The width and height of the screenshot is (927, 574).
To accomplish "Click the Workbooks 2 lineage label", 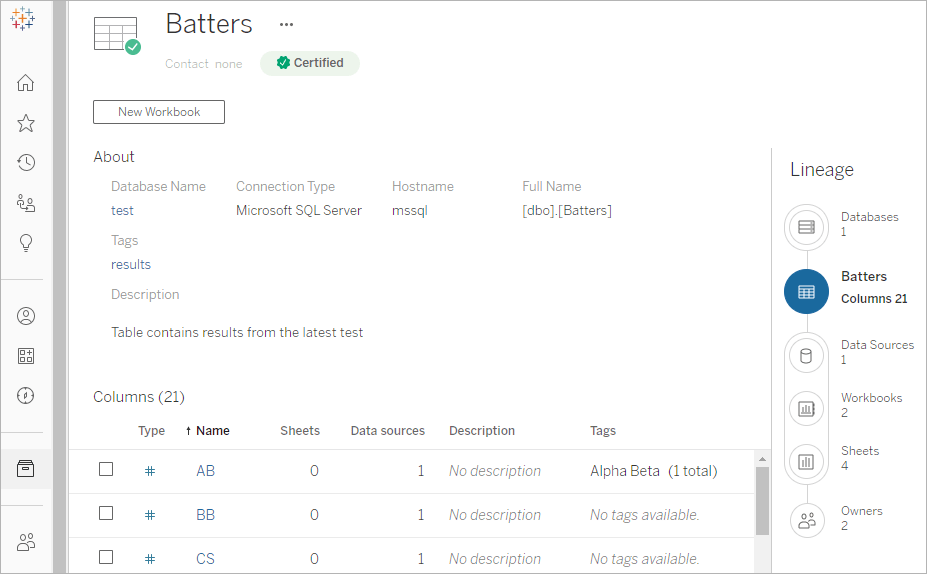I will 871,405.
